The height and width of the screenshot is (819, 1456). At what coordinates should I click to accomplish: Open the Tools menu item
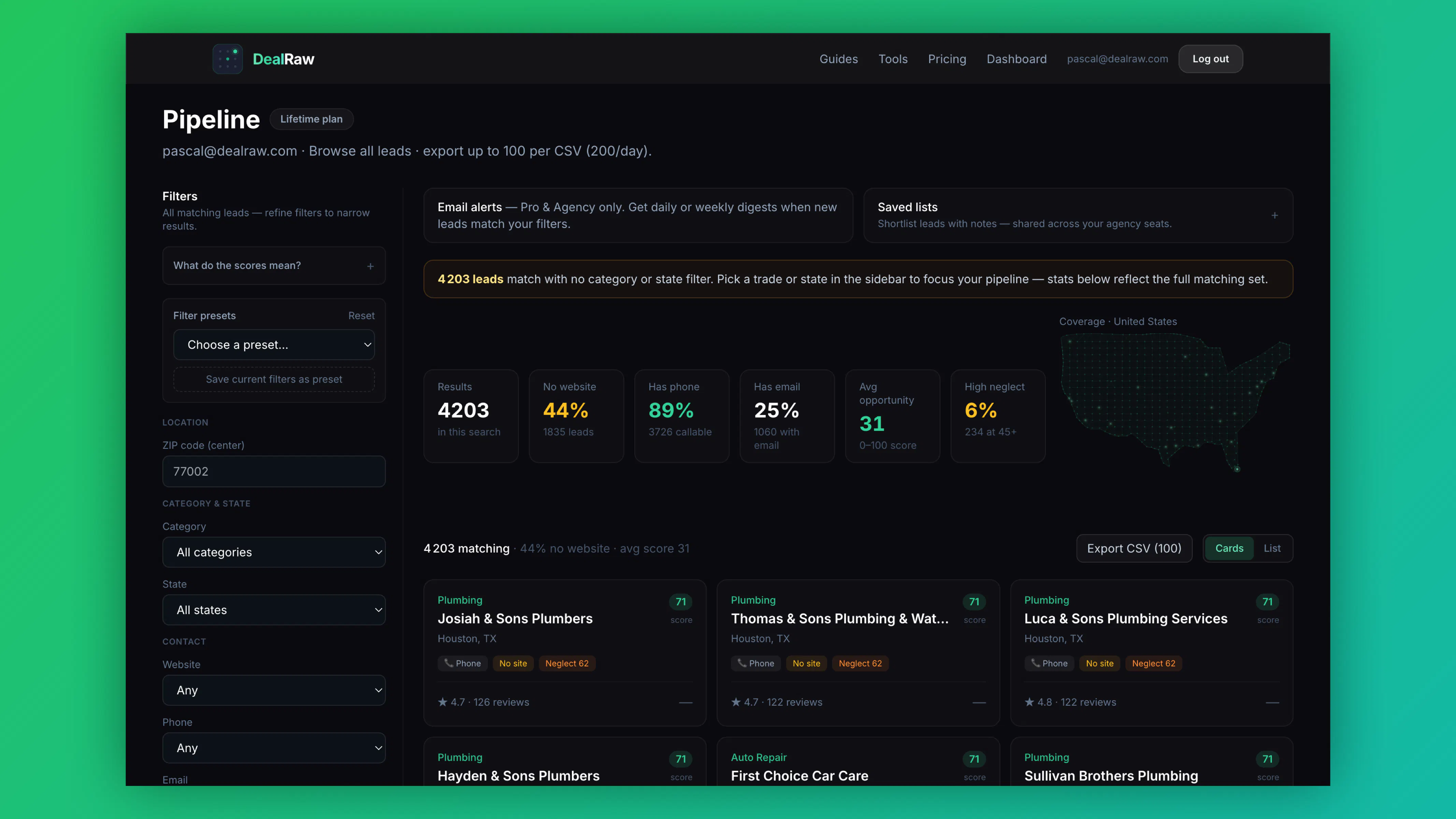pos(893,59)
